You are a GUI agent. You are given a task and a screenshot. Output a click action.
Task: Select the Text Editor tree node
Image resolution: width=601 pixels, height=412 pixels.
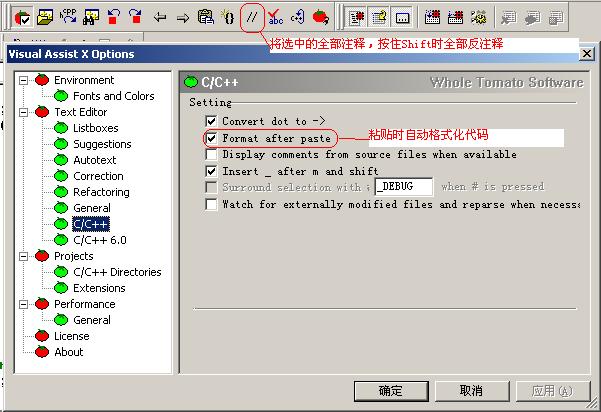coord(80,112)
